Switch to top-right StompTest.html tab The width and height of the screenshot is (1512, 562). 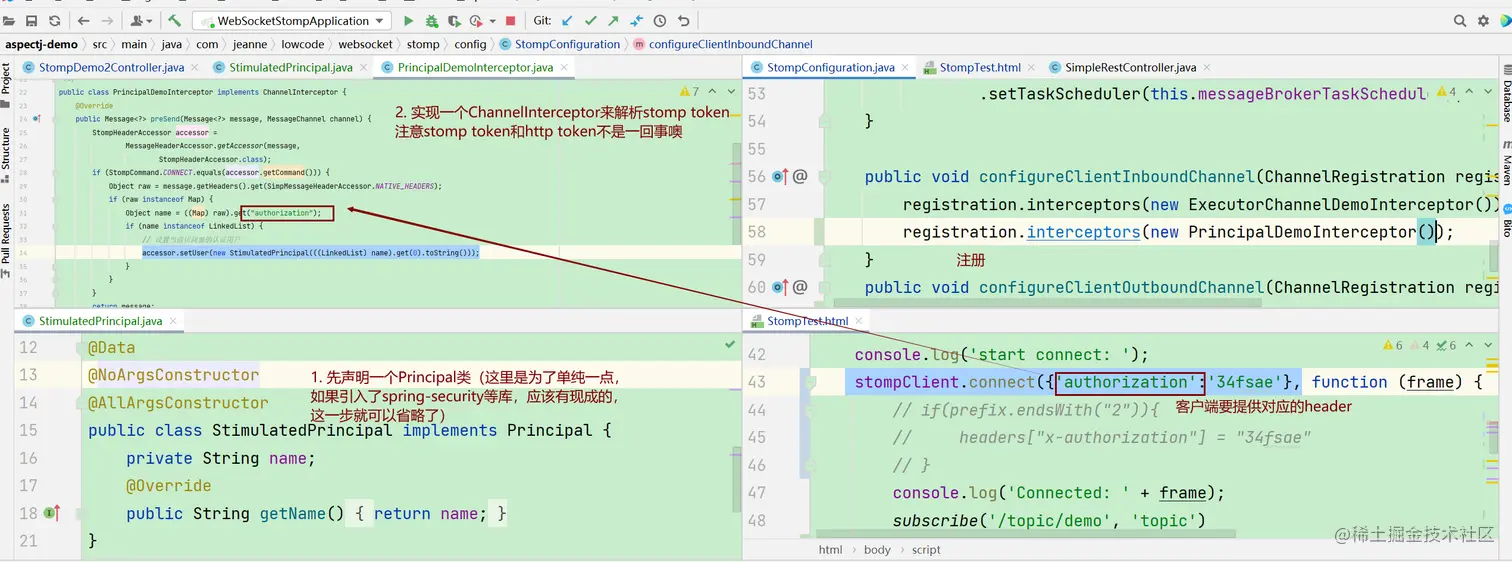point(980,67)
